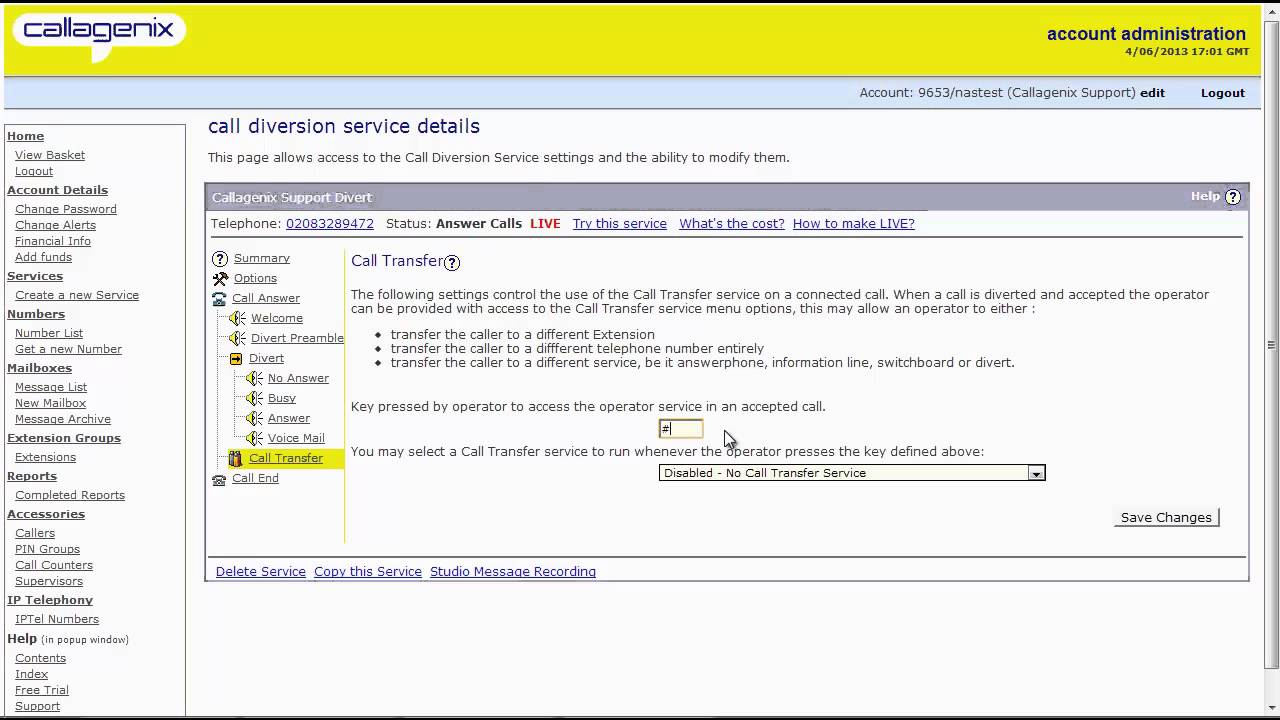The height and width of the screenshot is (720, 1280).
Task: Select Busy item
Action: point(282,398)
